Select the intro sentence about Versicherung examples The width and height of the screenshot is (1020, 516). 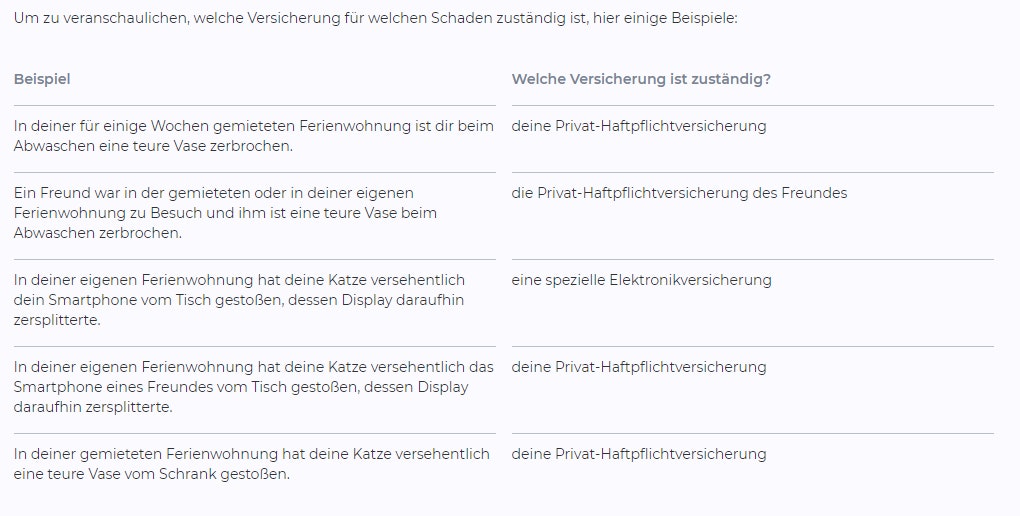[x=375, y=18]
